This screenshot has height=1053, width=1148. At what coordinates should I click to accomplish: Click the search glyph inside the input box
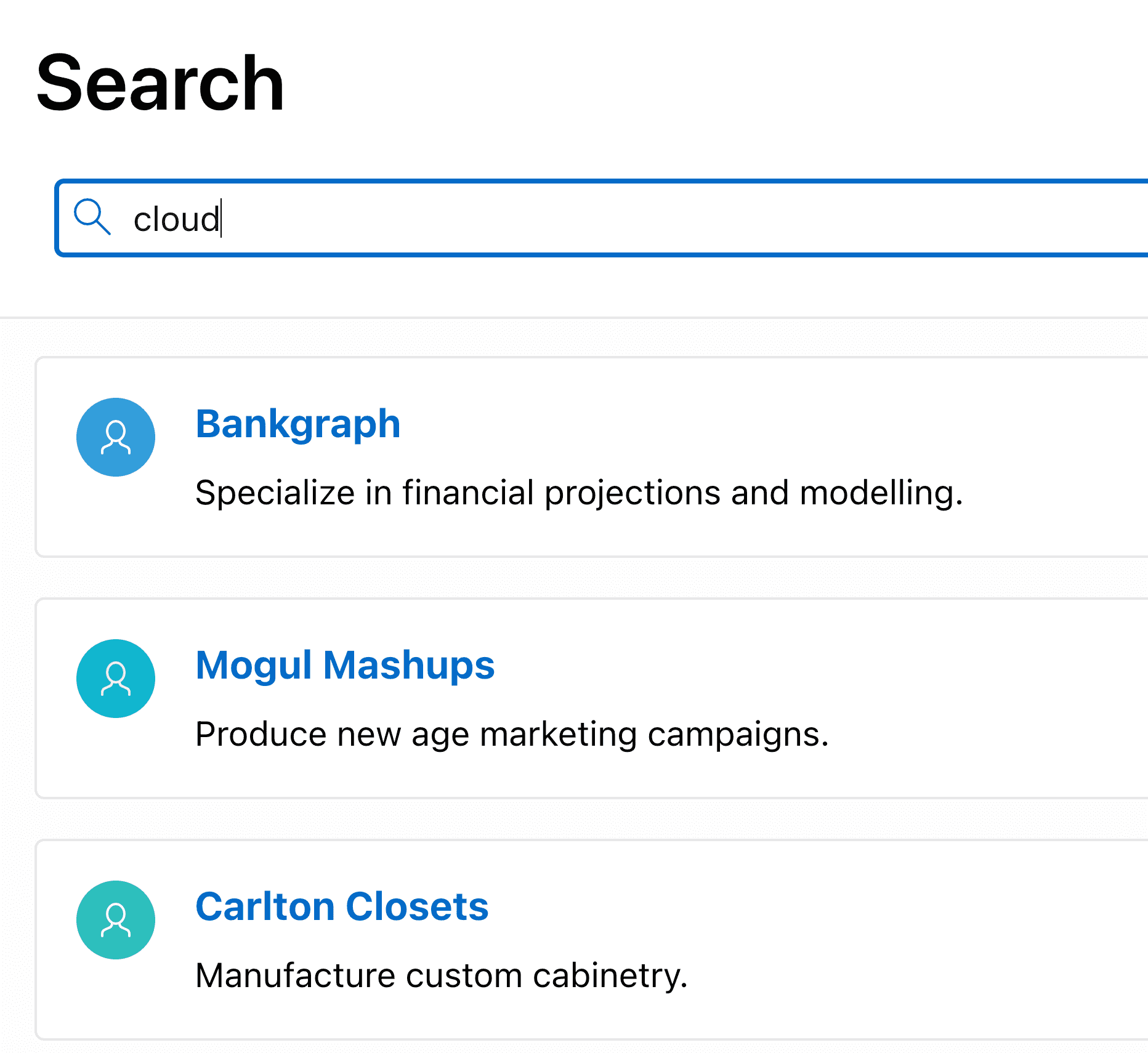pyautogui.click(x=94, y=217)
